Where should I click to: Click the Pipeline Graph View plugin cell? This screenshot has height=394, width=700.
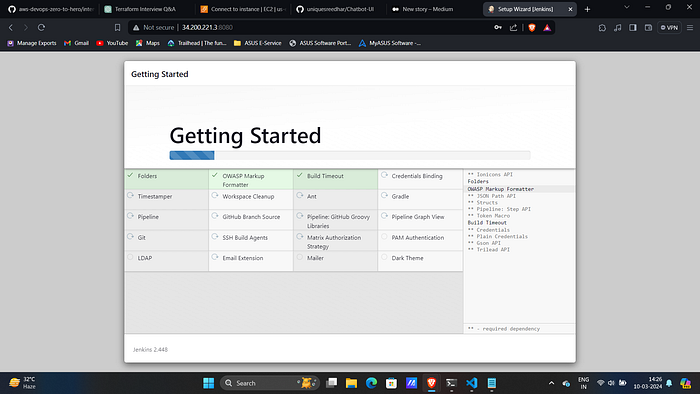pos(420,220)
